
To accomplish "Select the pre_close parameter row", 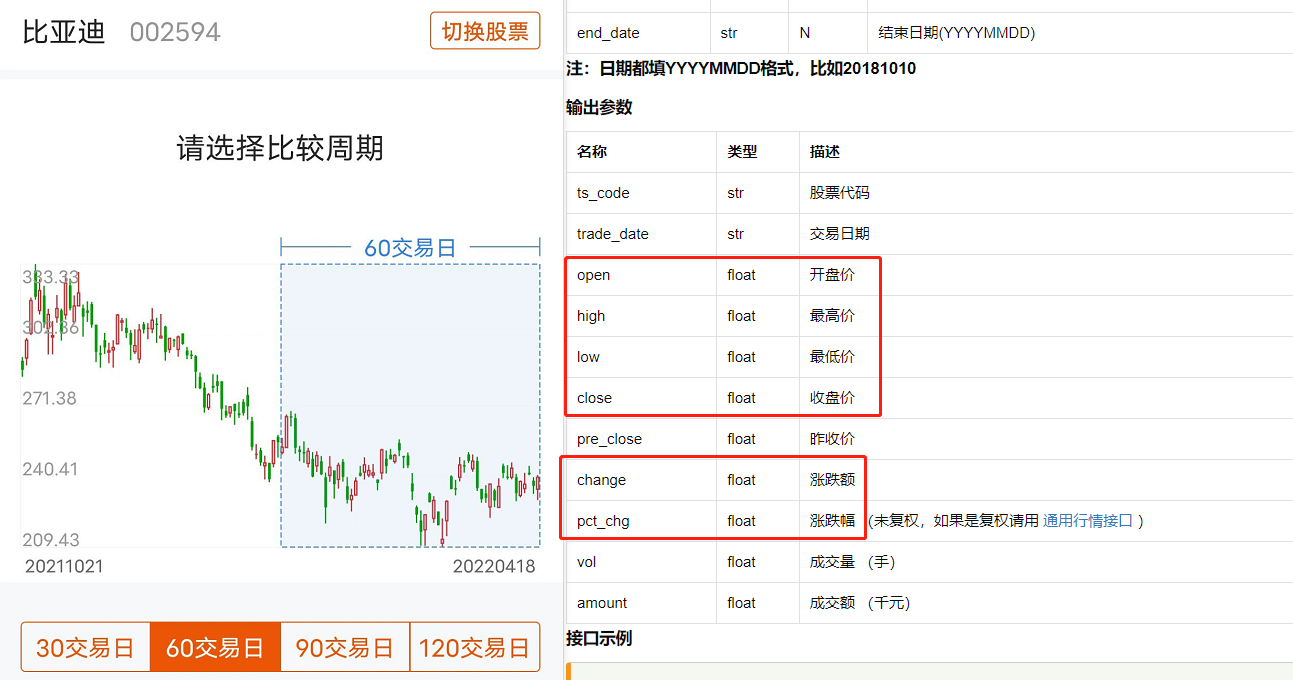I will click(640, 438).
